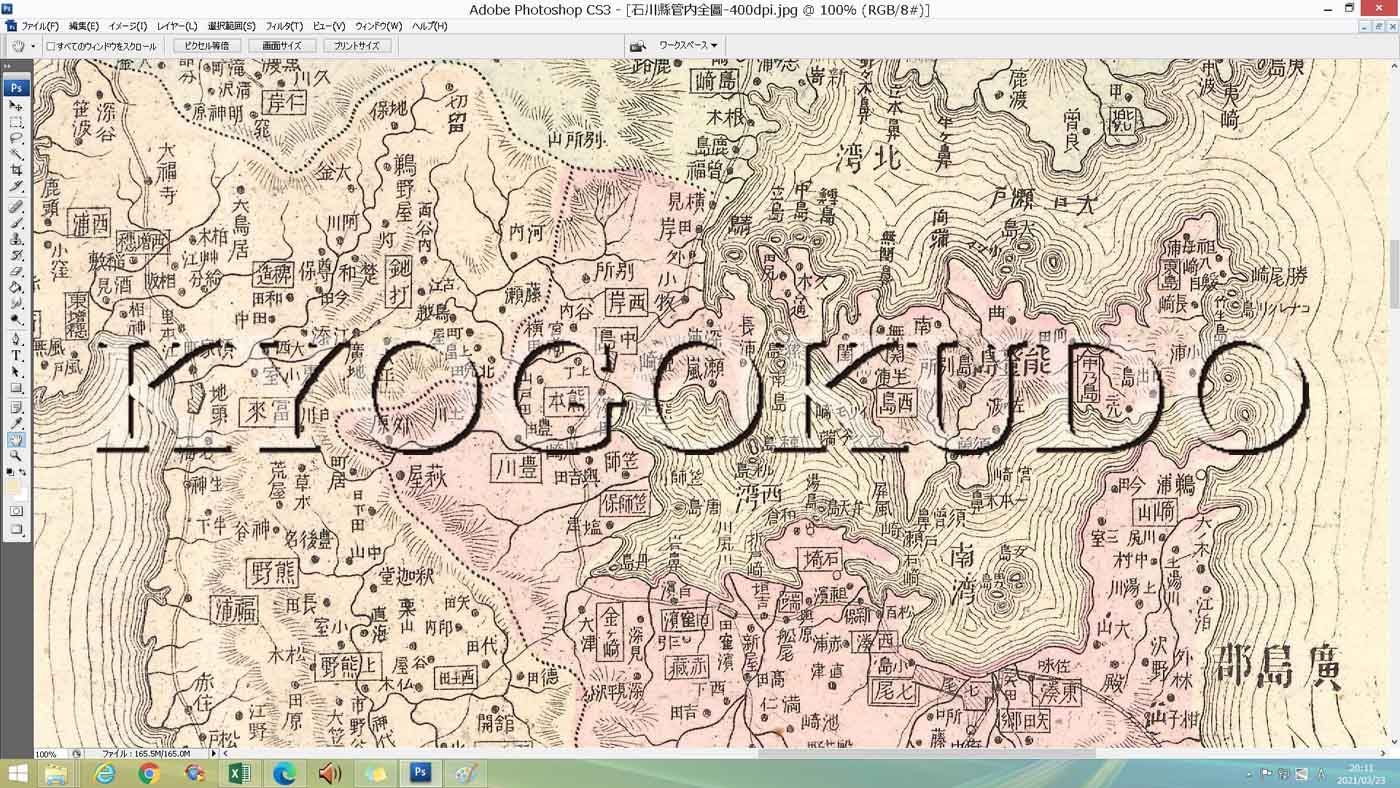Open the Windows Start button
1400x788 pixels.
pyautogui.click(x=17, y=773)
